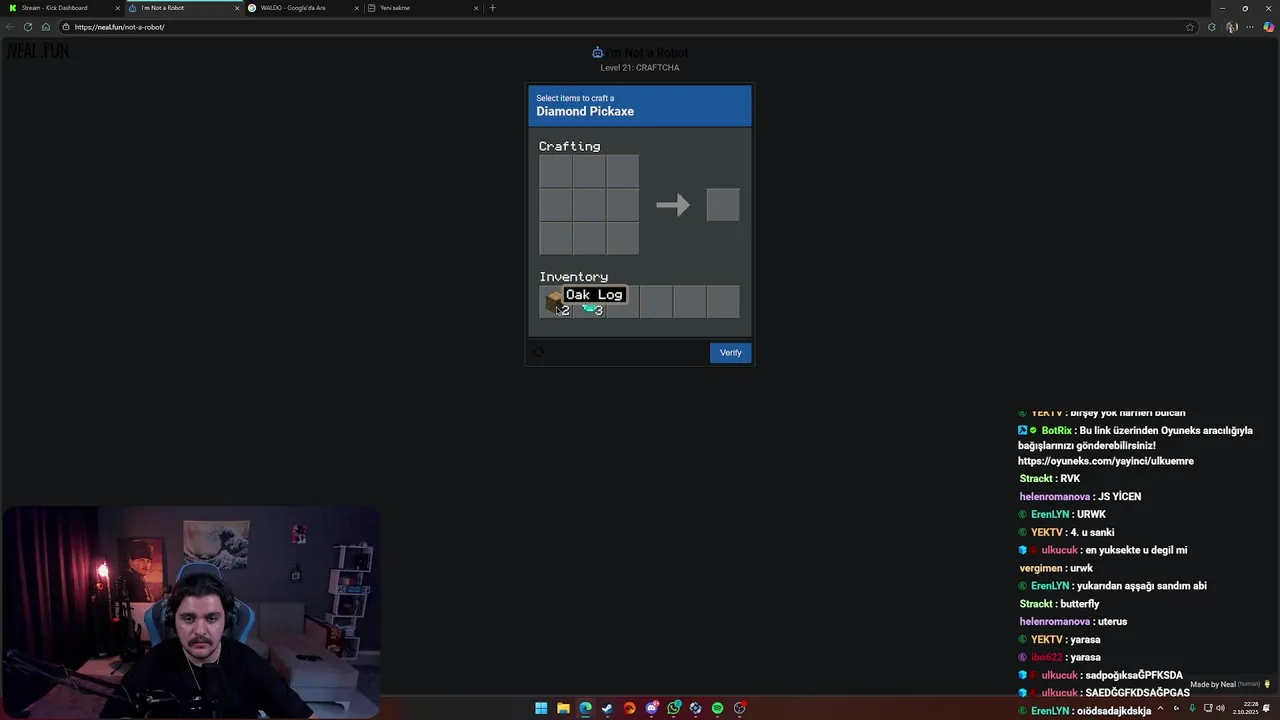Open Steam from taskbar
The height and width of the screenshot is (720, 1280).
(x=607, y=708)
